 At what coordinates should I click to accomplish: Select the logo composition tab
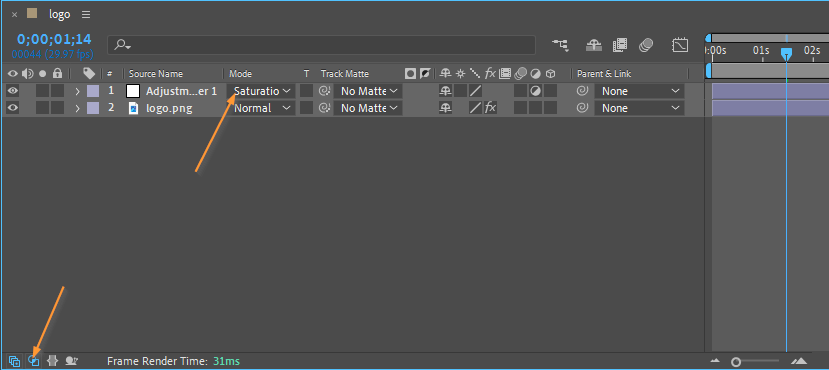point(60,14)
